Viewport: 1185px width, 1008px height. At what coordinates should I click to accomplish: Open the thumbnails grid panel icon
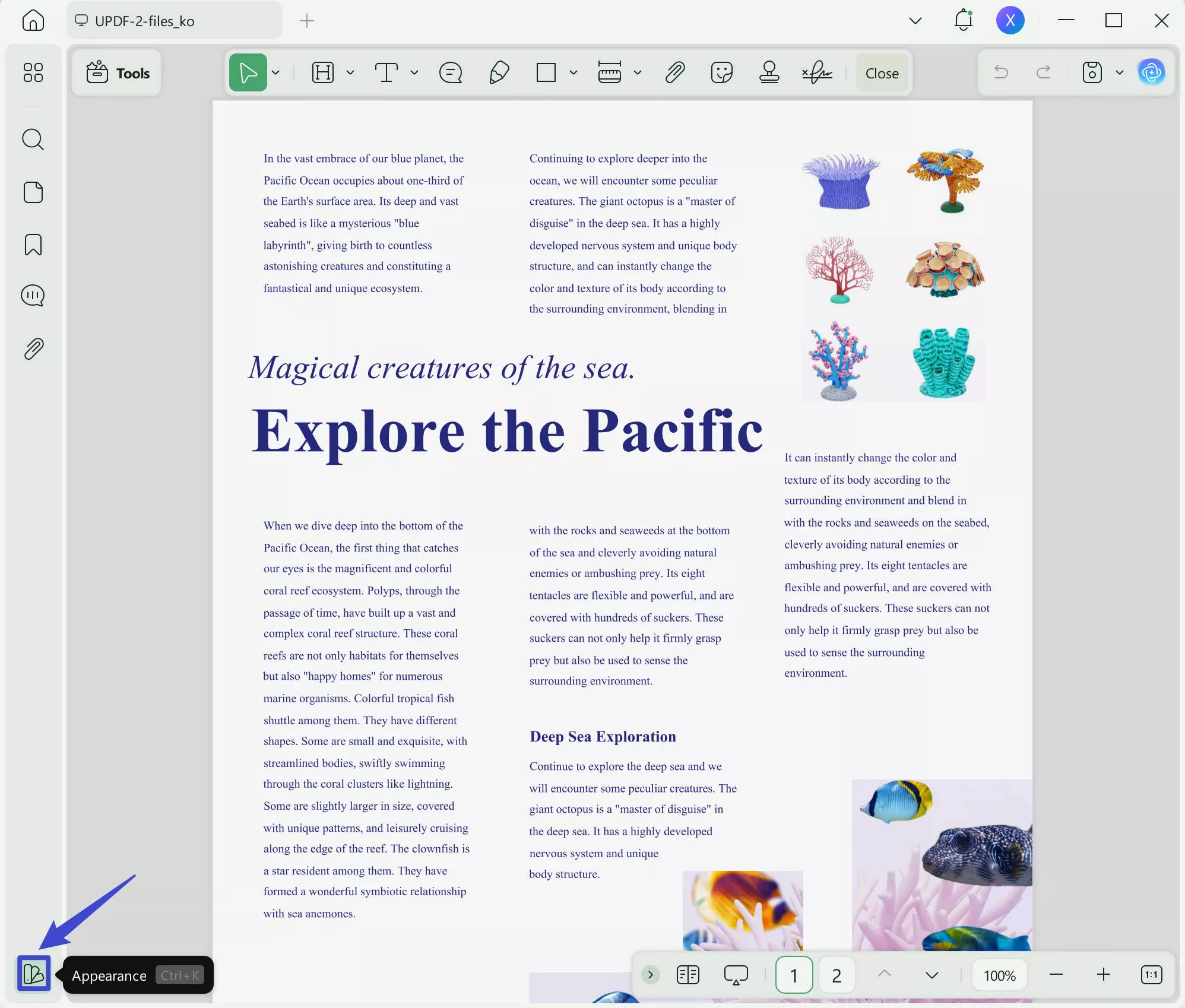(x=33, y=72)
